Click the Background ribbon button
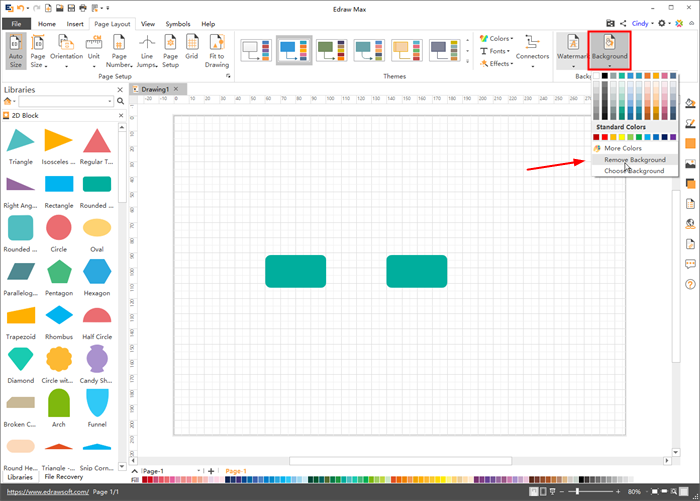This screenshot has height=501, width=700. coord(609,50)
